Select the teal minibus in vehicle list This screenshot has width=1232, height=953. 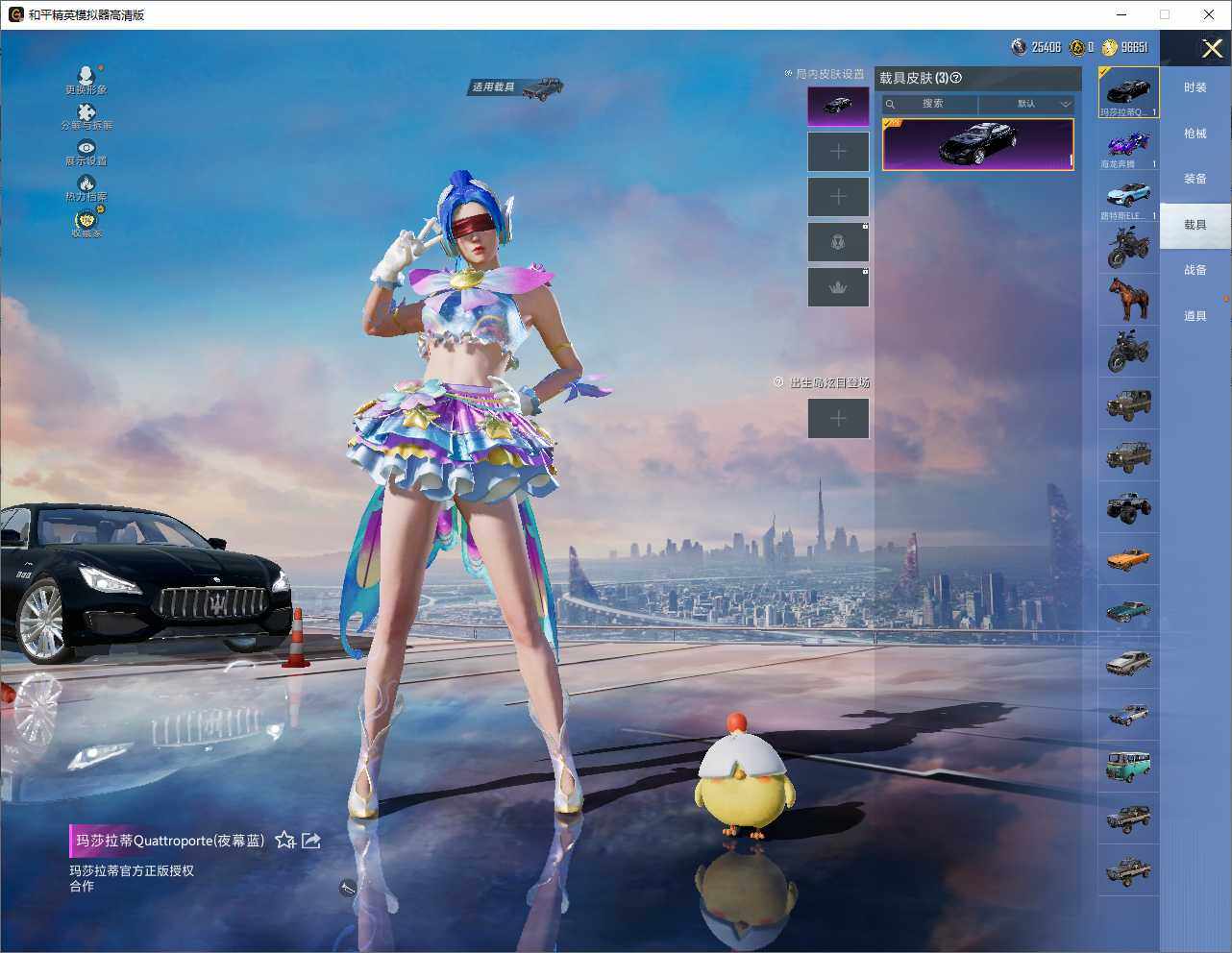tap(1128, 767)
